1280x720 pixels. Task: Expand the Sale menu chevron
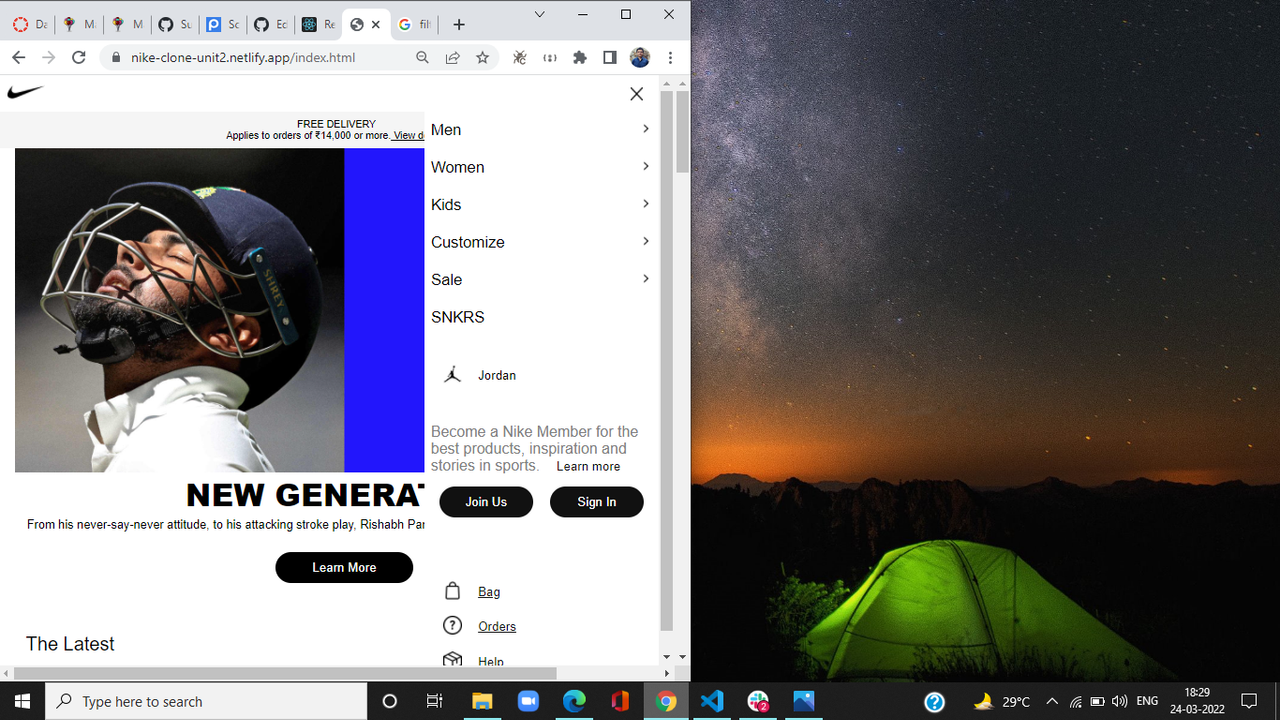coord(646,279)
